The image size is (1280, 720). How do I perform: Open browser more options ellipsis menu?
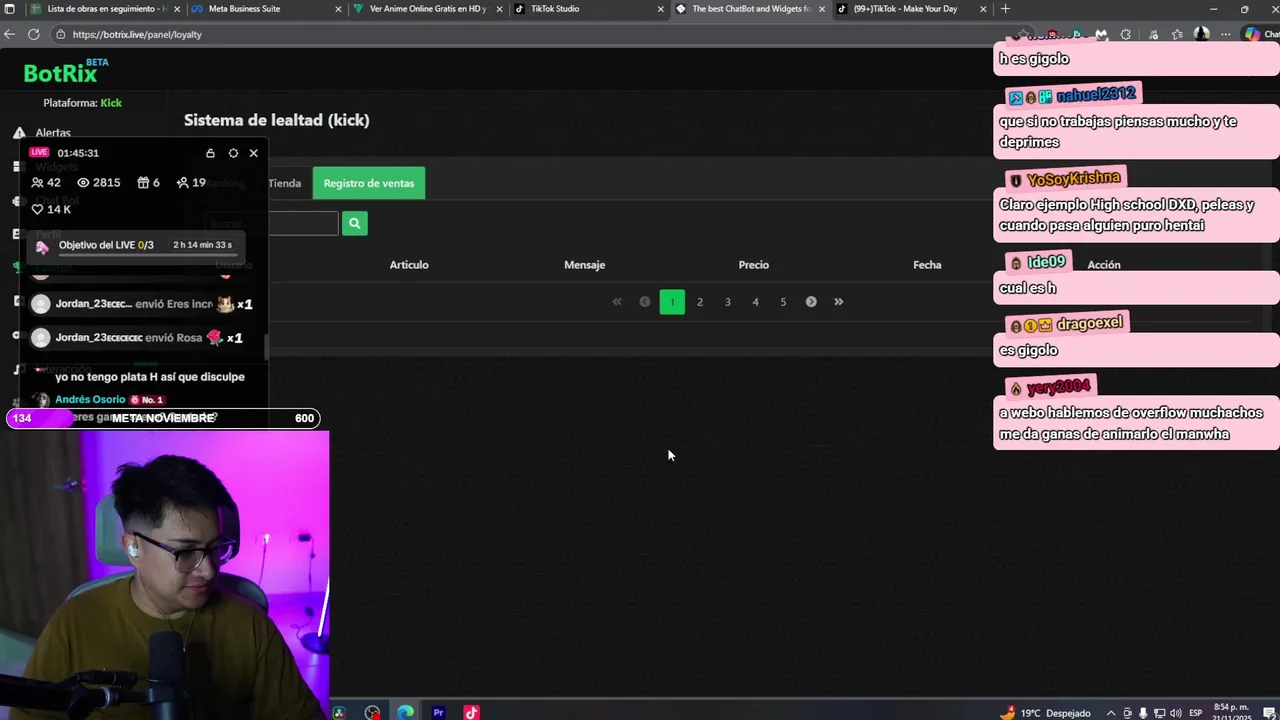pos(1226,34)
